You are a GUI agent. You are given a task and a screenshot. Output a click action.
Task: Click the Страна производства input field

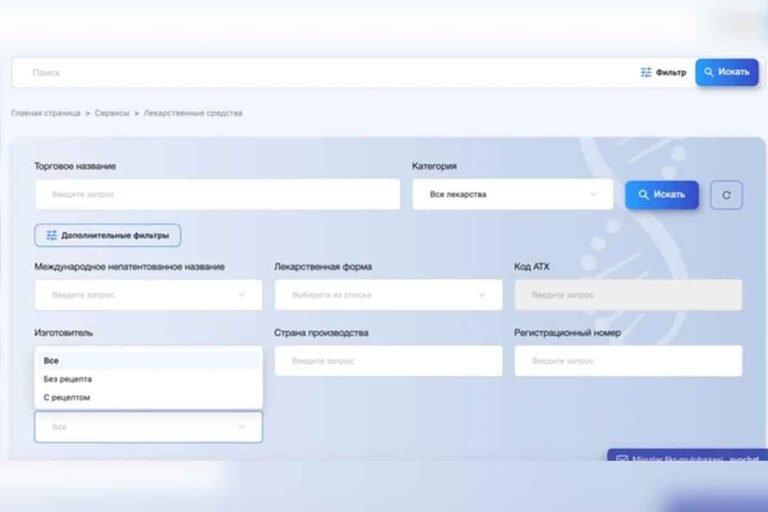(x=388, y=361)
